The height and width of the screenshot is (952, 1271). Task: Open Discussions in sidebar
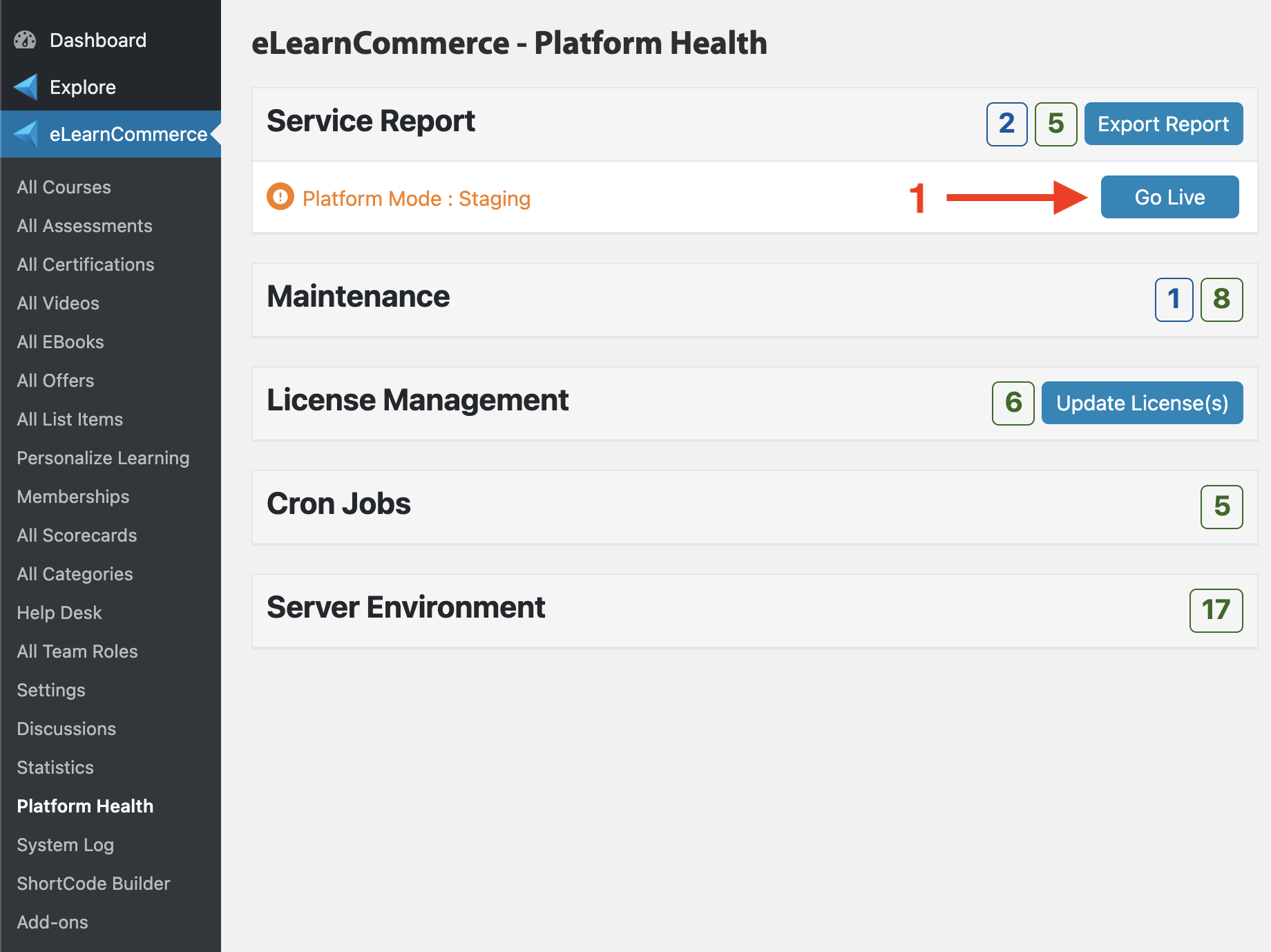pyautogui.click(x=66, y=729)
